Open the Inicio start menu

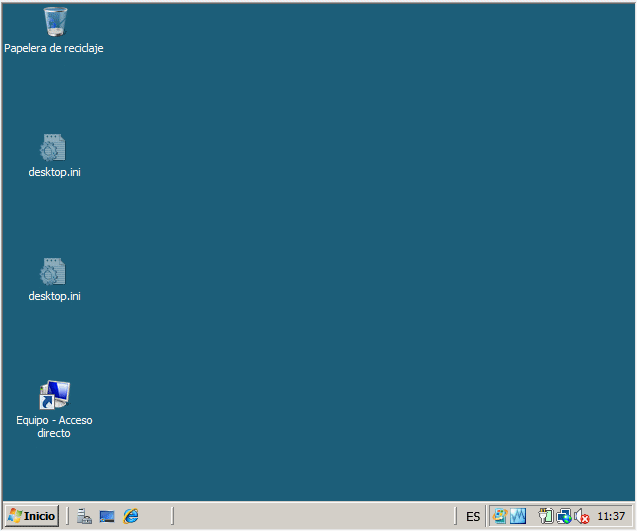(x=31, y=516)
